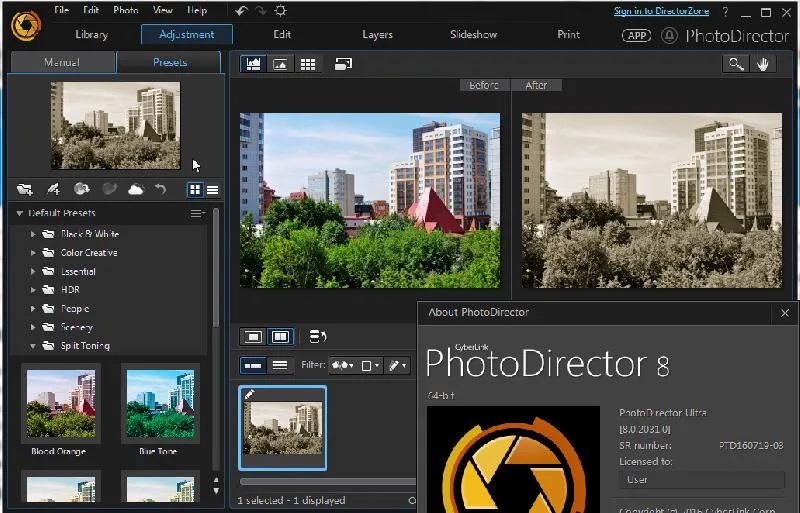Switch presets to list view

212,190
